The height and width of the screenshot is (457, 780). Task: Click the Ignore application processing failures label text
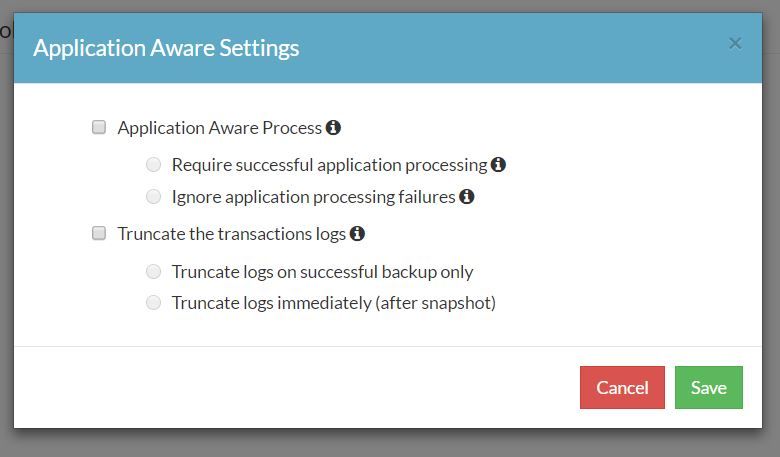pyautogui.click(x=313, y=197)
